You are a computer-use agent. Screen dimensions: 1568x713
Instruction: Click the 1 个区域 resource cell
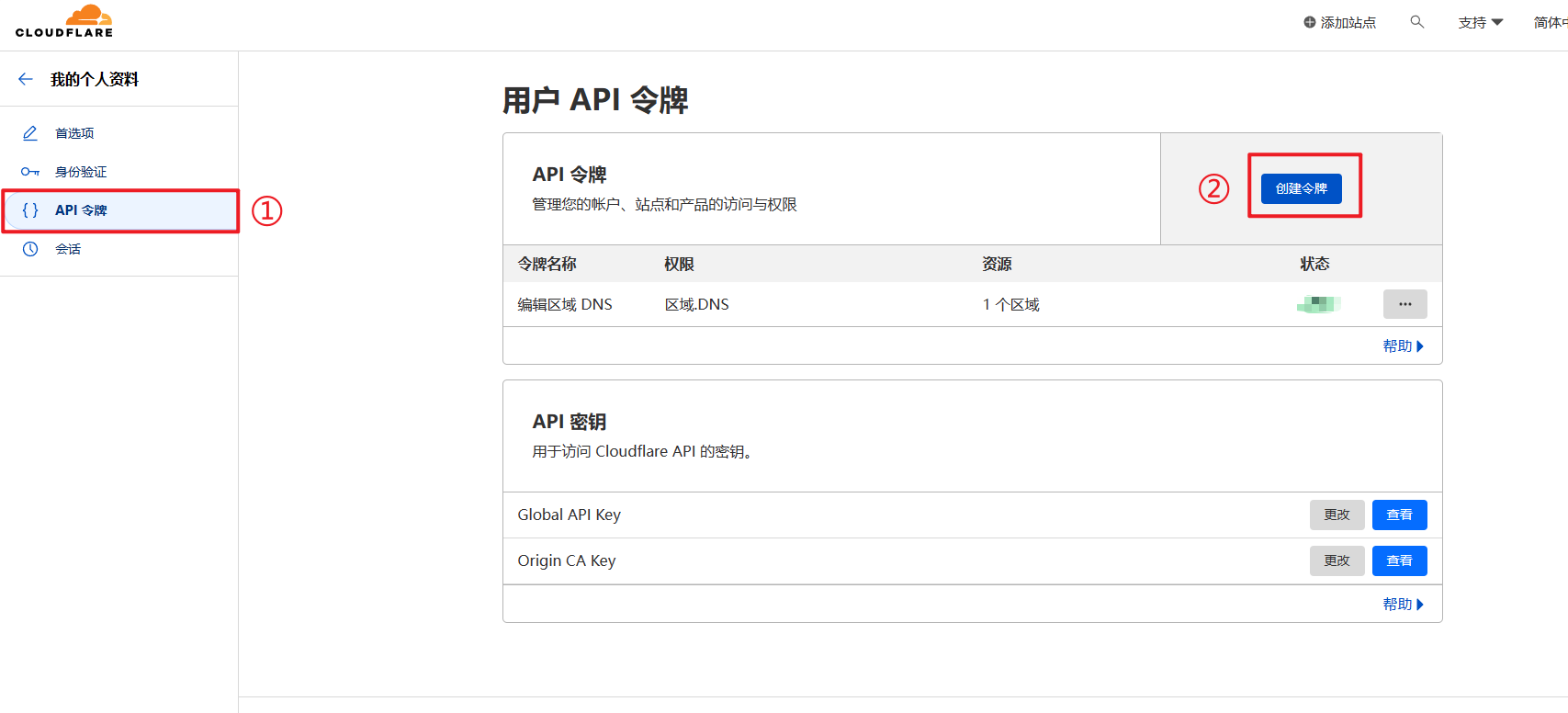click(x=1010, y=304)
